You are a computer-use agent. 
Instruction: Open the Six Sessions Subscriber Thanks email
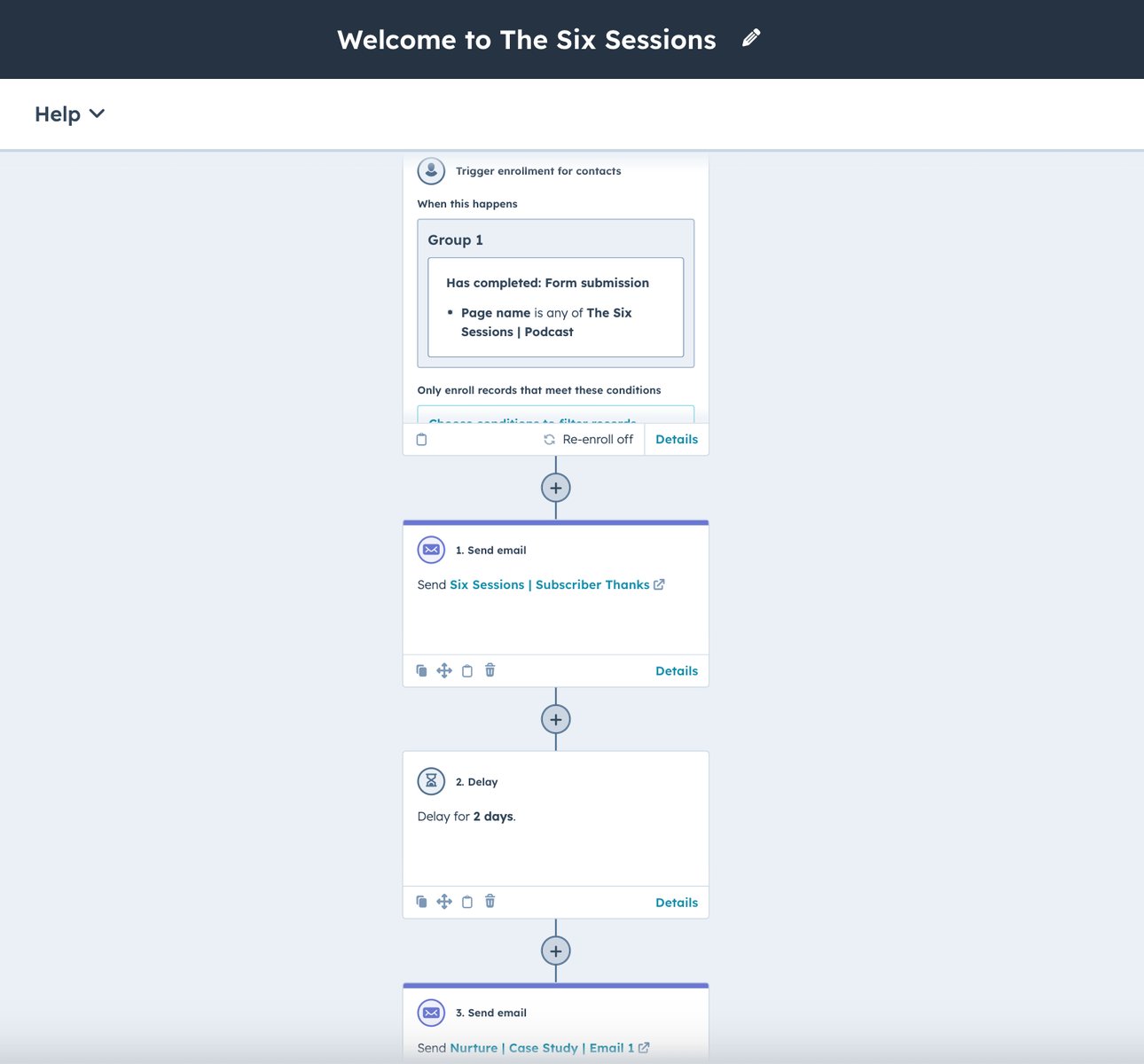(x=550, y=584)
